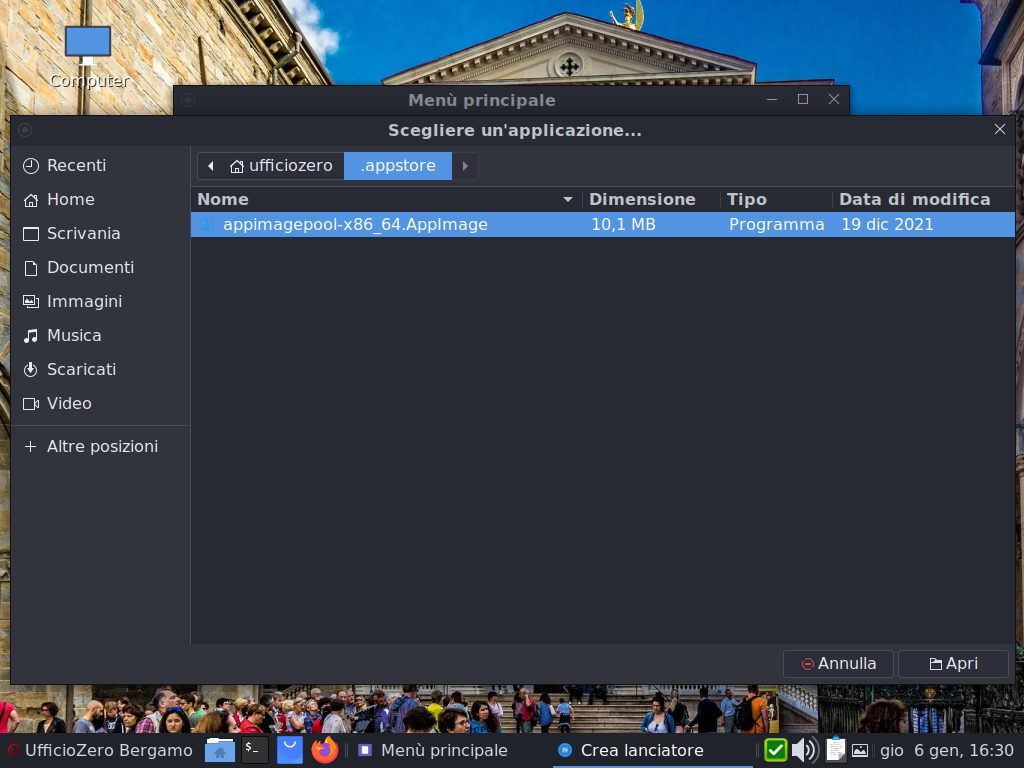The width and height of the screenshot is (1024, 768).
Task: Click the right path-bar scroll arrow
Action: pyautogui.click(x=465, y=166)
